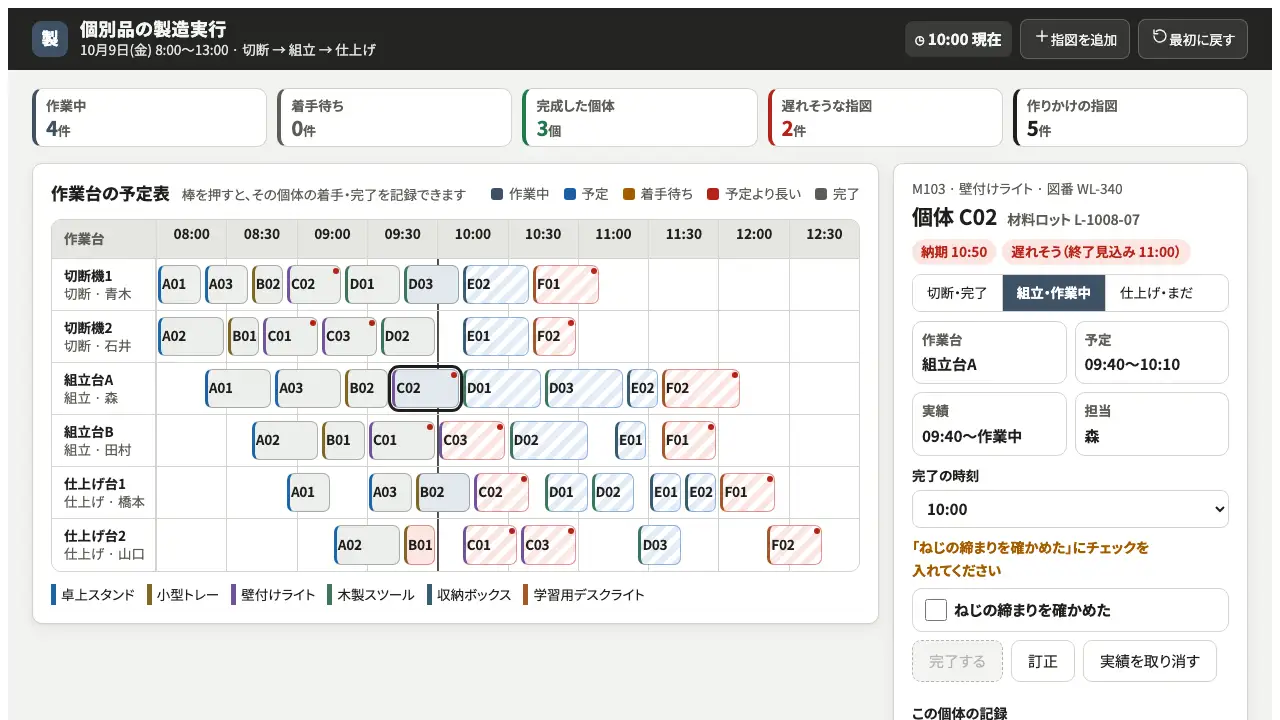Image resolution: width=1280 pixels, height=720 pixels.
Task: Select bar B02 in the 仕上げ台1 row
Action: tap(443, 492)
